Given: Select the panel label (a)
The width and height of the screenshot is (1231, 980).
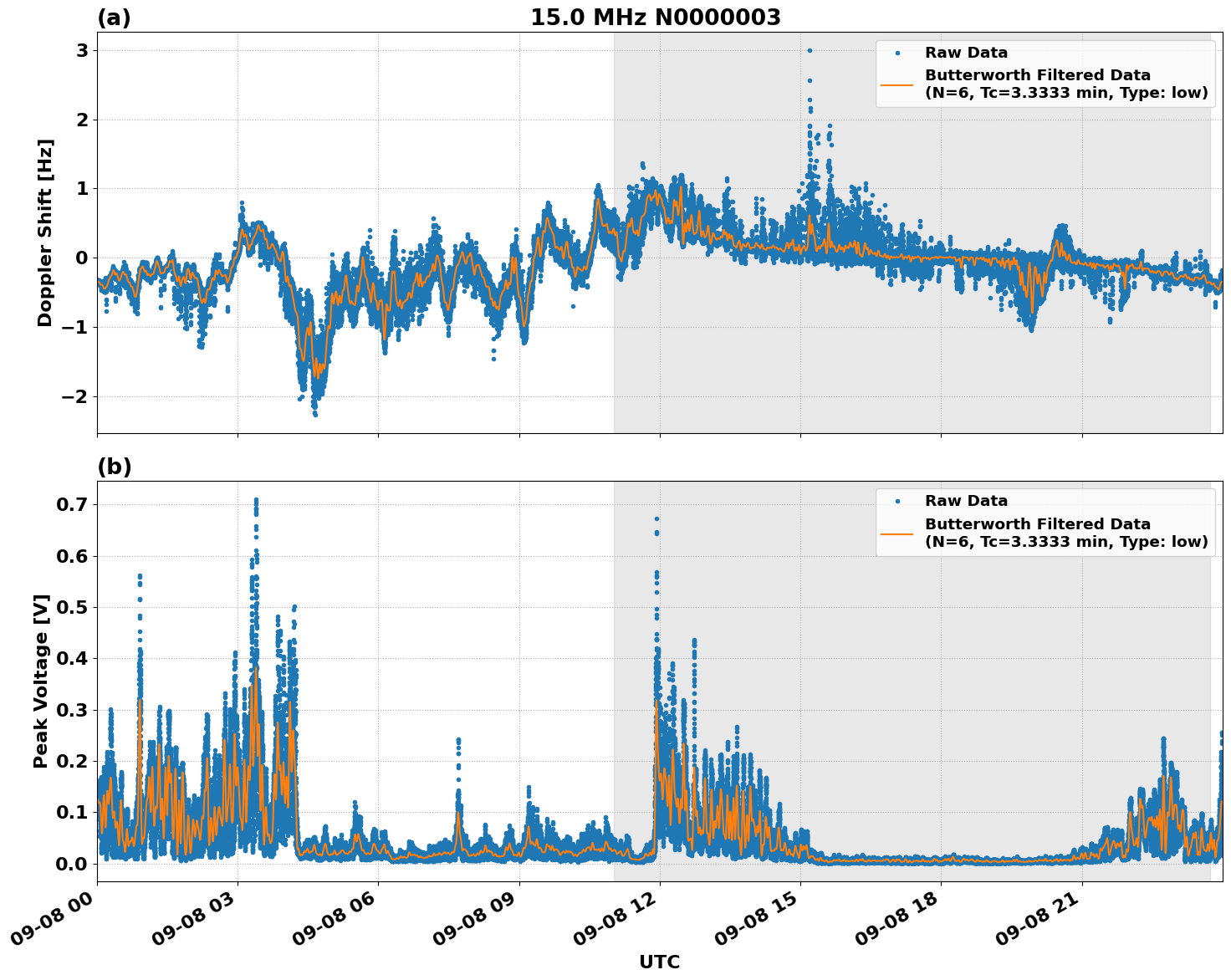Looking at the screenshot, I should tap(115, 17).
